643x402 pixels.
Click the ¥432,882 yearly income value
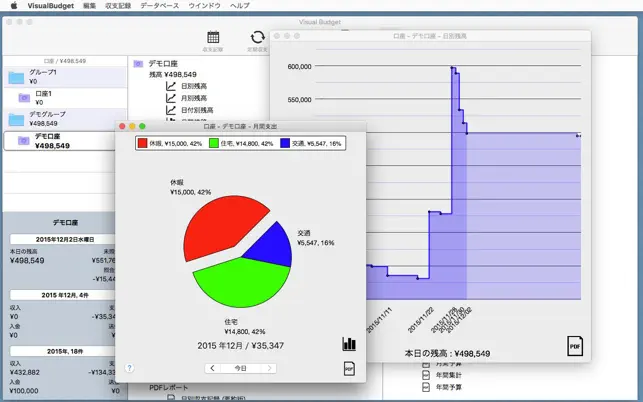25,372
